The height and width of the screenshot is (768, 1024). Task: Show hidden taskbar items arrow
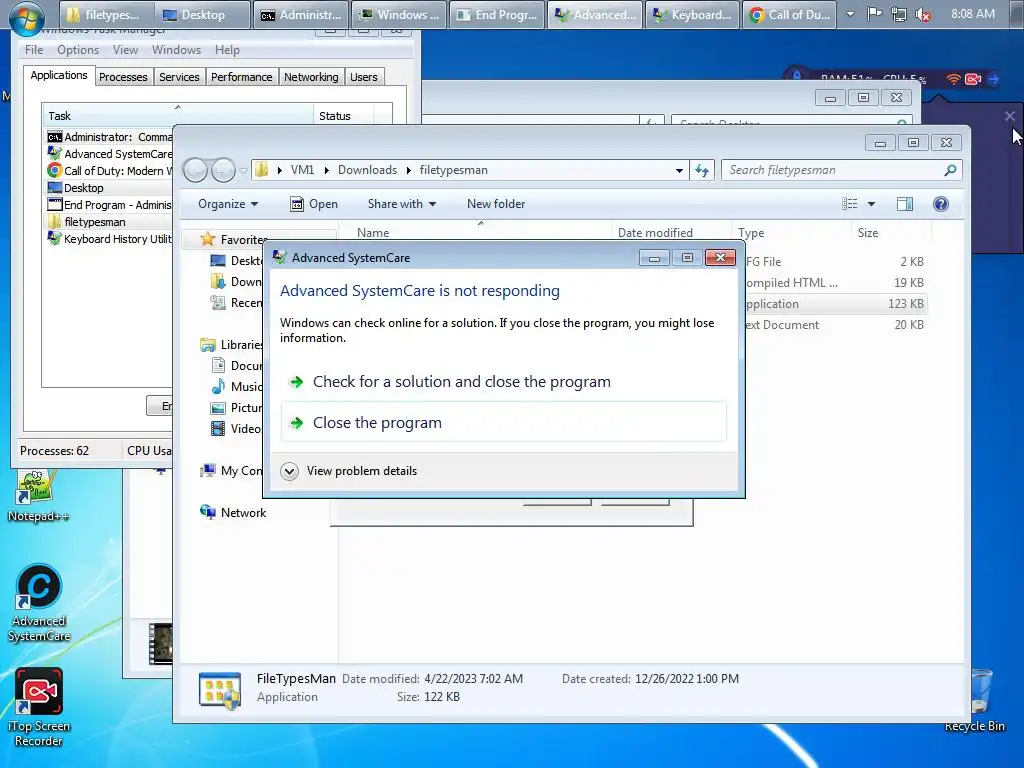click(x=850, y=14)
